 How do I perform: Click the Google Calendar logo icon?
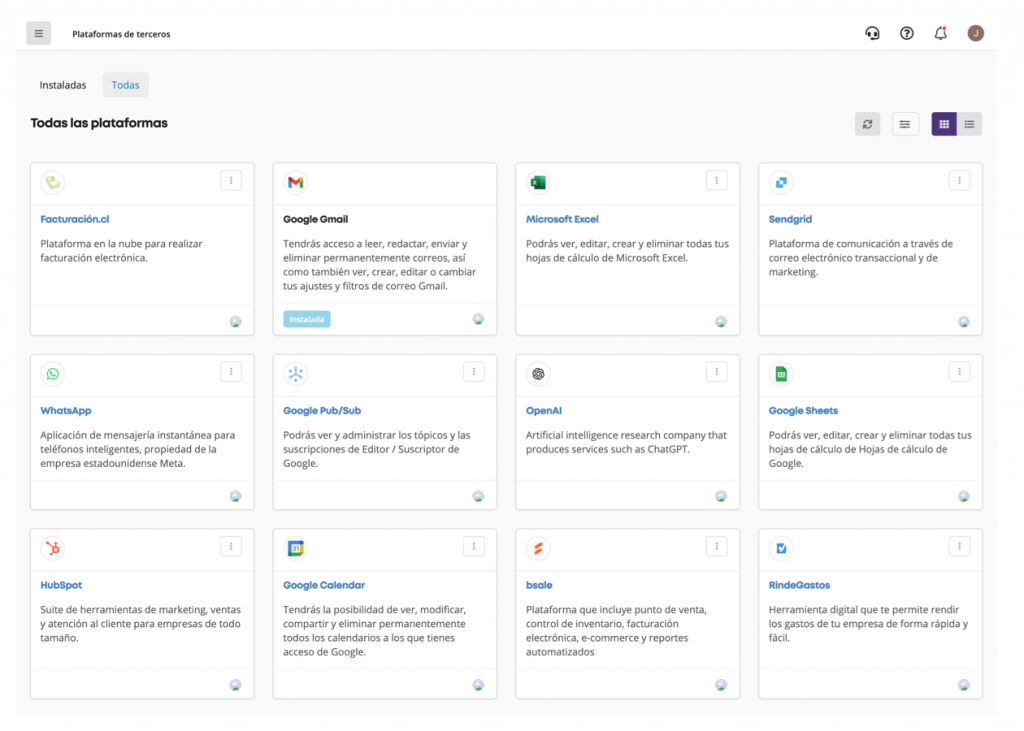(x=296, y=548)
